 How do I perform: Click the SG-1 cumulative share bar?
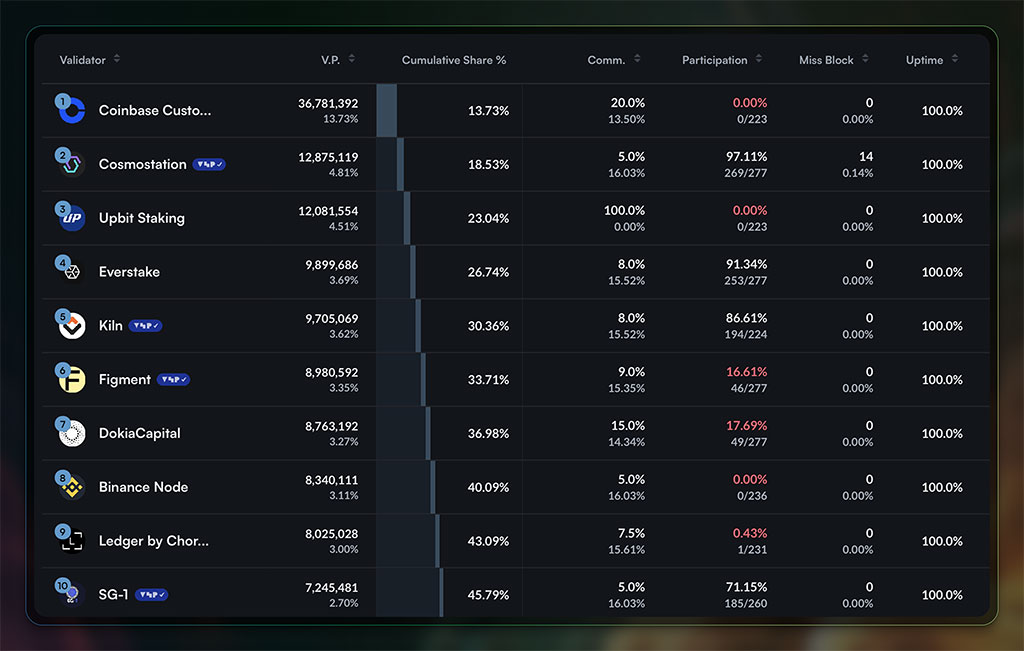click(x=441, y=593)
